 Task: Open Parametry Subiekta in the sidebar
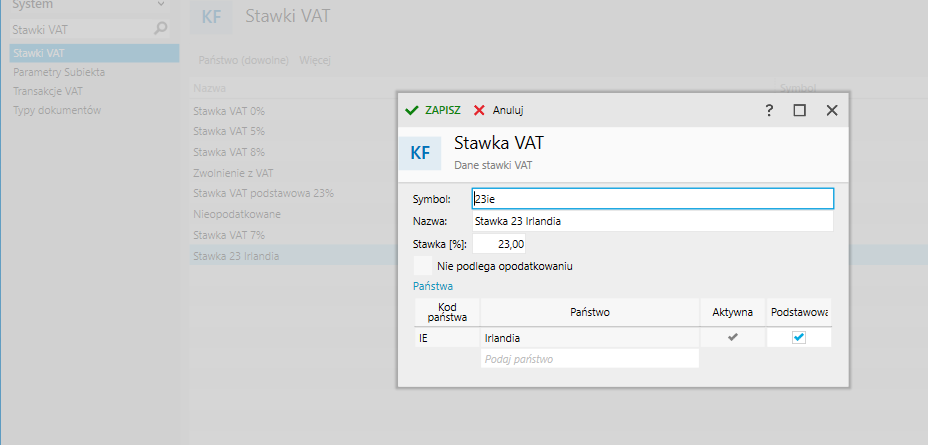point(59,72)
